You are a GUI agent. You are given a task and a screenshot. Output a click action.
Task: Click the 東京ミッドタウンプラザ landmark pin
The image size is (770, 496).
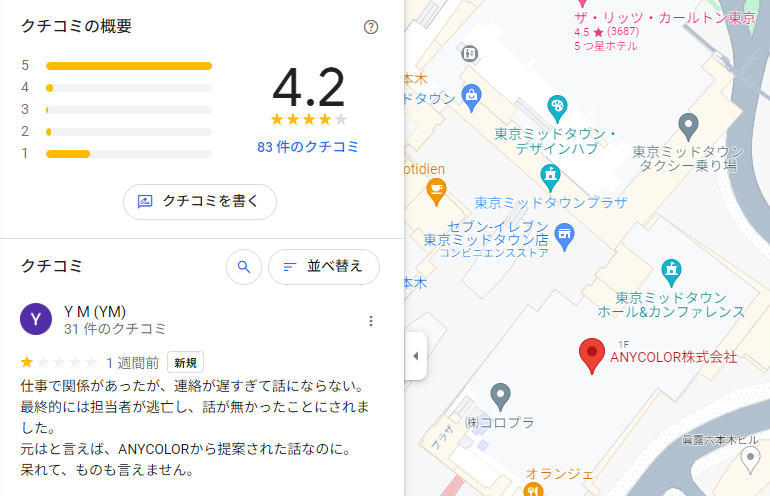pos(550,178)
